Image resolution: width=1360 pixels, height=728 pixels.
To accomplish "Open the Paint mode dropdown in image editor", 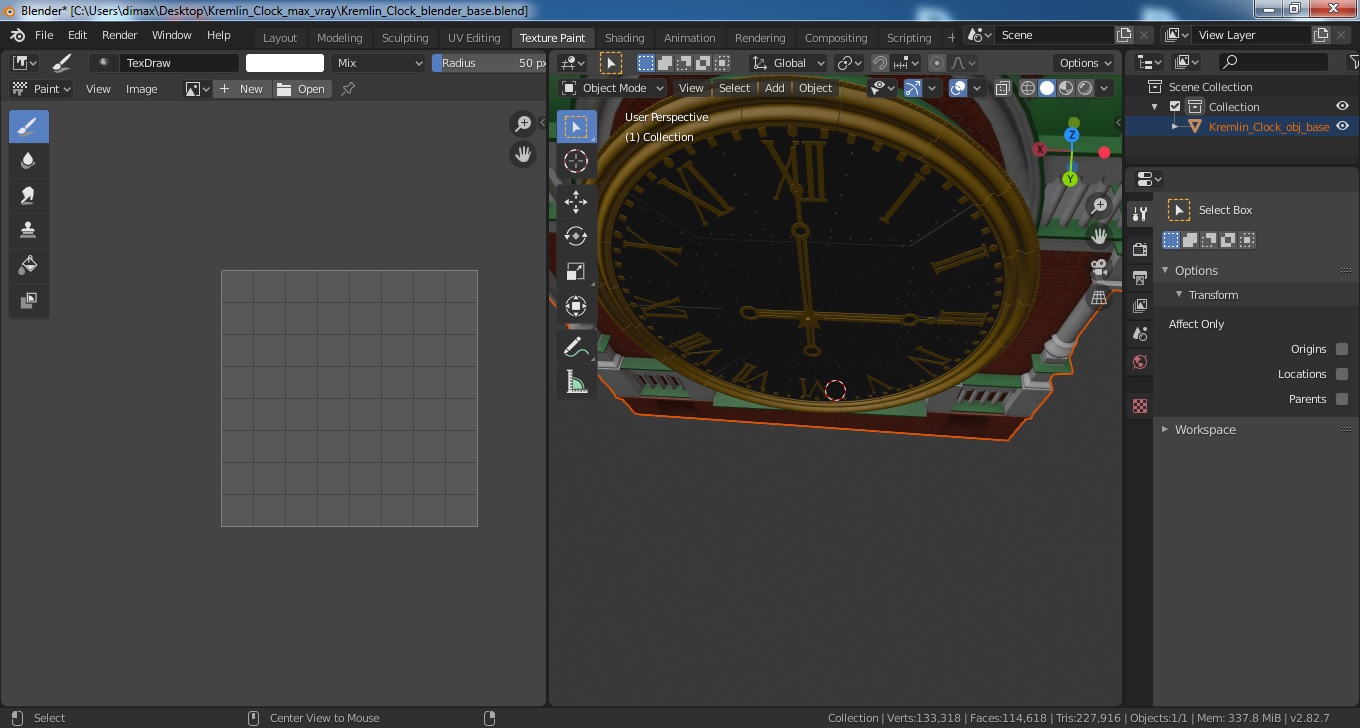I will point(40,89).
